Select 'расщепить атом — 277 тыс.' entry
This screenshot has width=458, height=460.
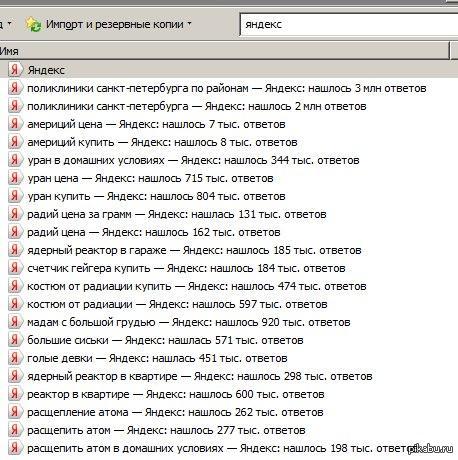click(x=166, y=430)
